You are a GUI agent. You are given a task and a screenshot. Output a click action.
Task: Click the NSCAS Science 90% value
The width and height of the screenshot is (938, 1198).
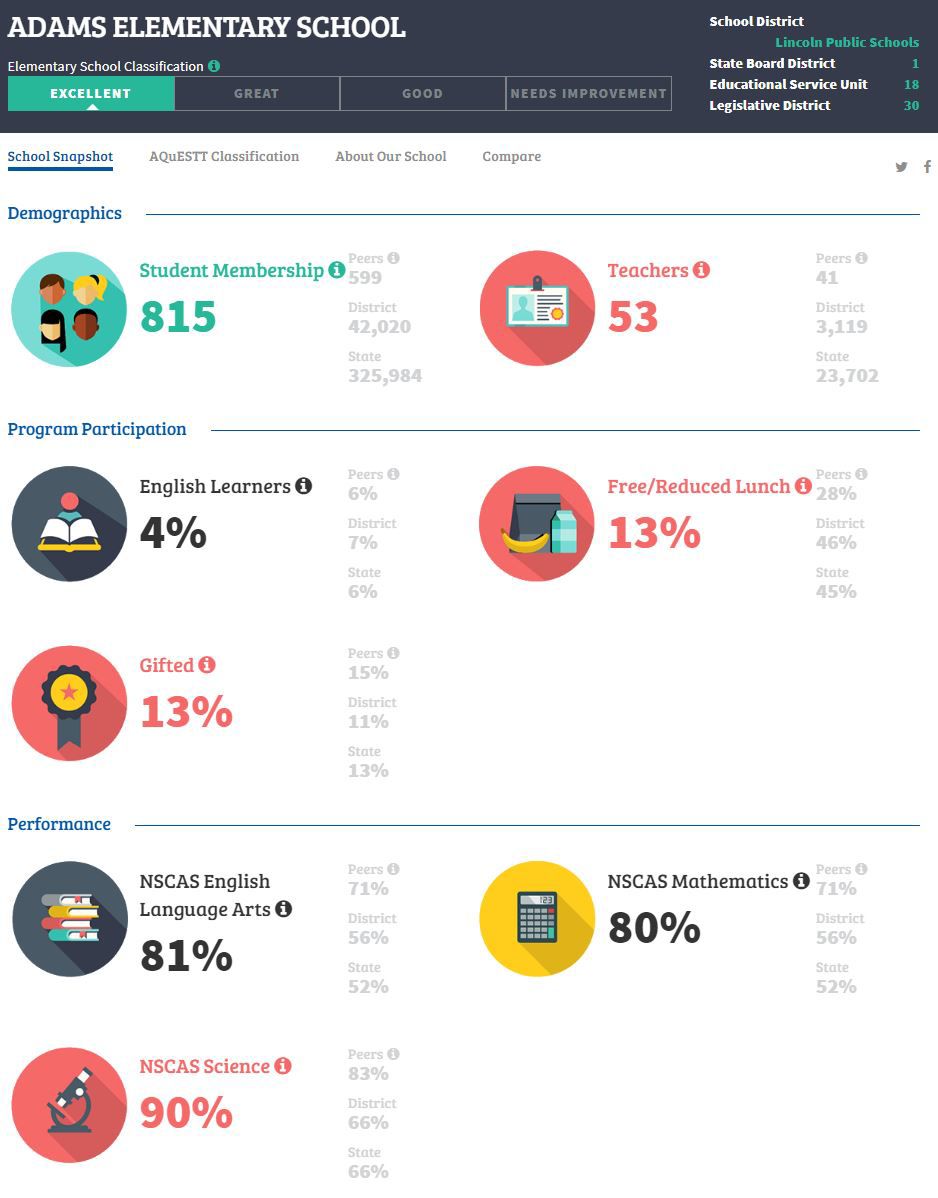click(186, 1112)
